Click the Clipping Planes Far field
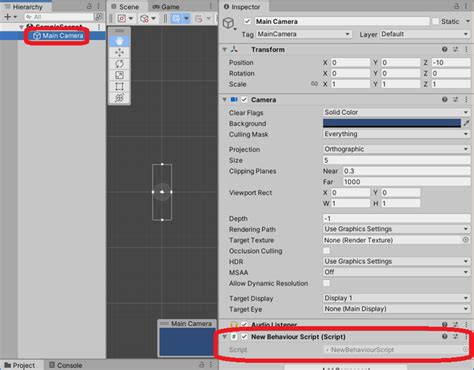 tap(406, 182)
